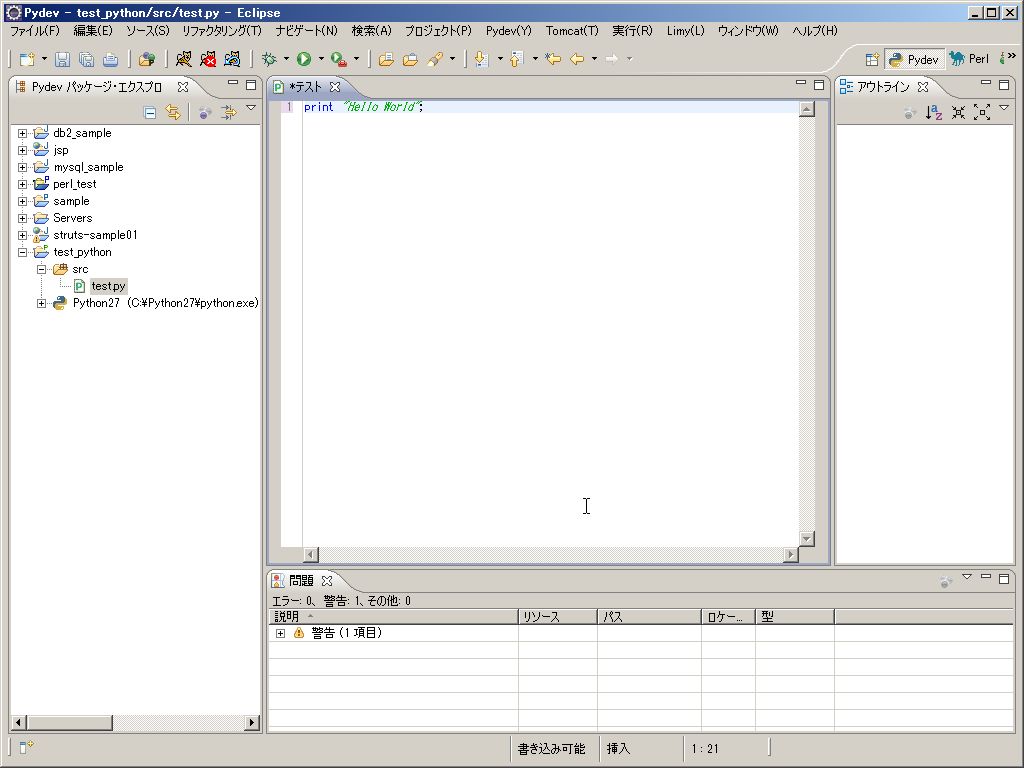Image resolution: width=1024 pixels, height=768 pixels.
Task: Click the Save All toolbar icon
Action: (x=86, y=59)
